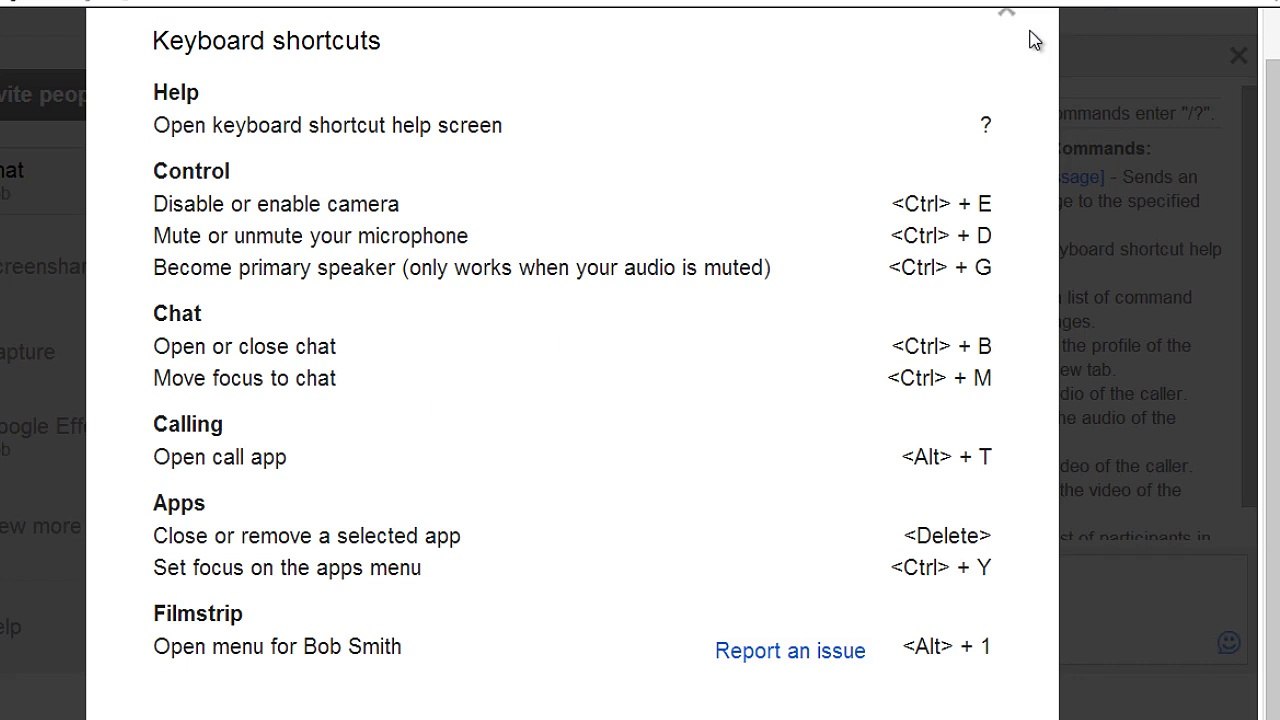Click the Disable or enable camera entry
The height and width of the screenshot is (720, 1280).
(276, 204)
